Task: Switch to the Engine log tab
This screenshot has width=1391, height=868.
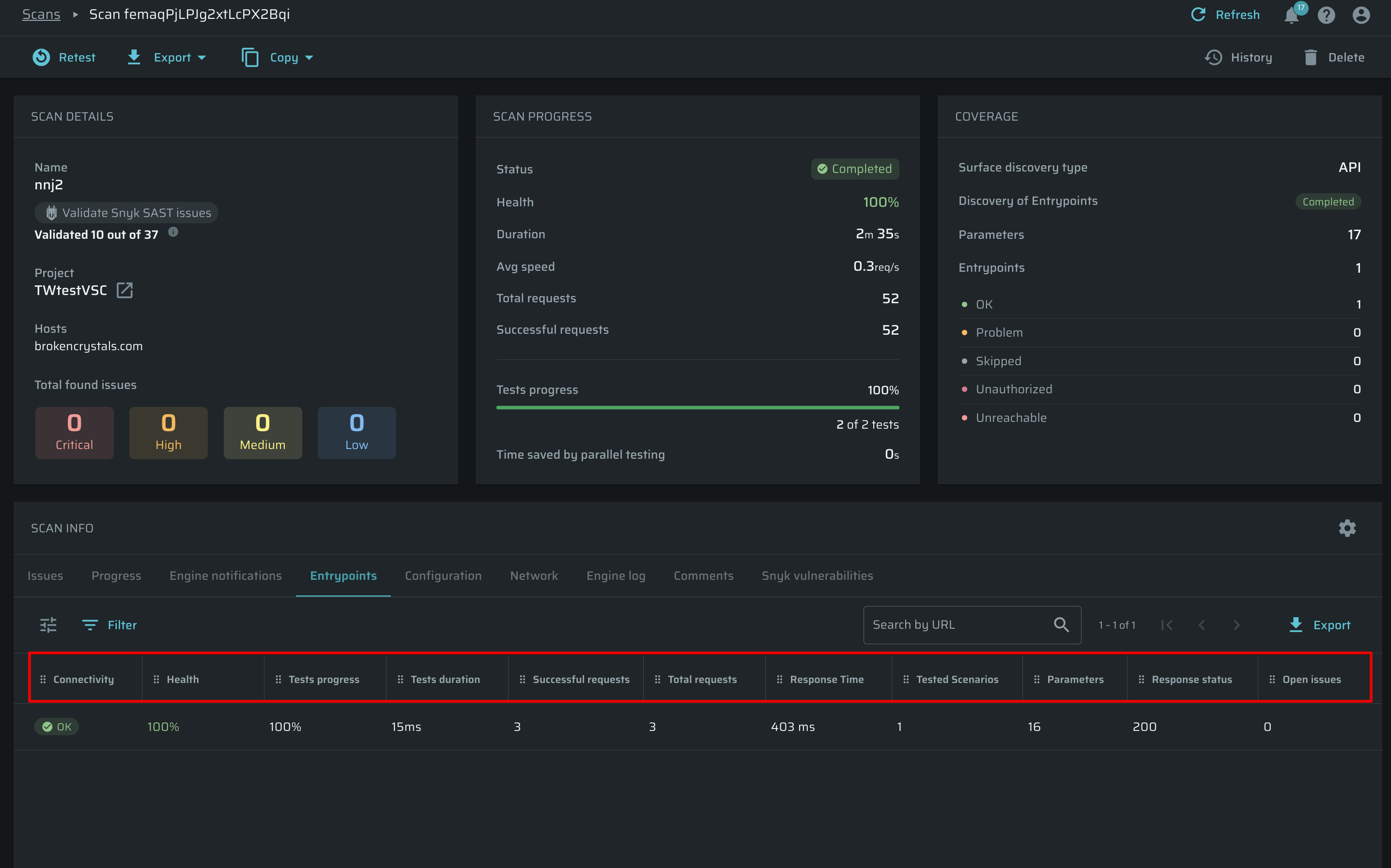Action: point(615,576)
